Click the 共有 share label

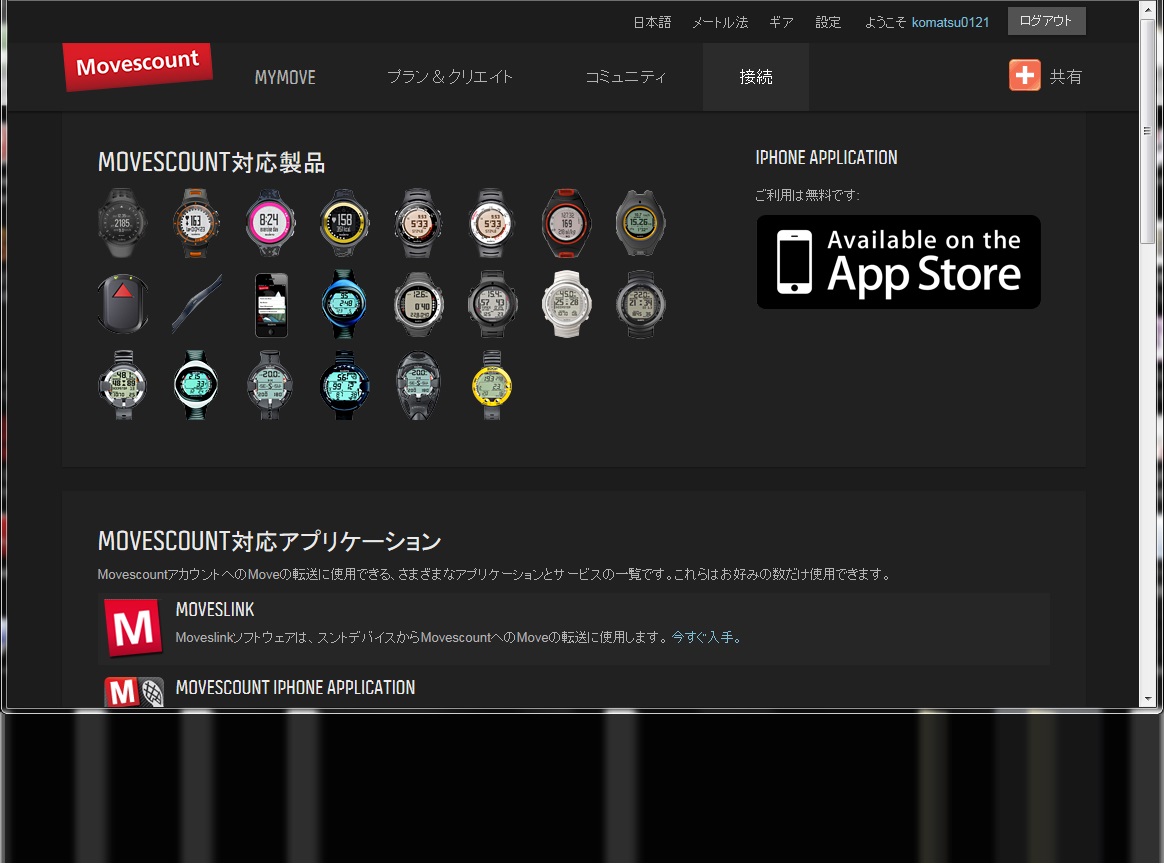point(1065,76)
